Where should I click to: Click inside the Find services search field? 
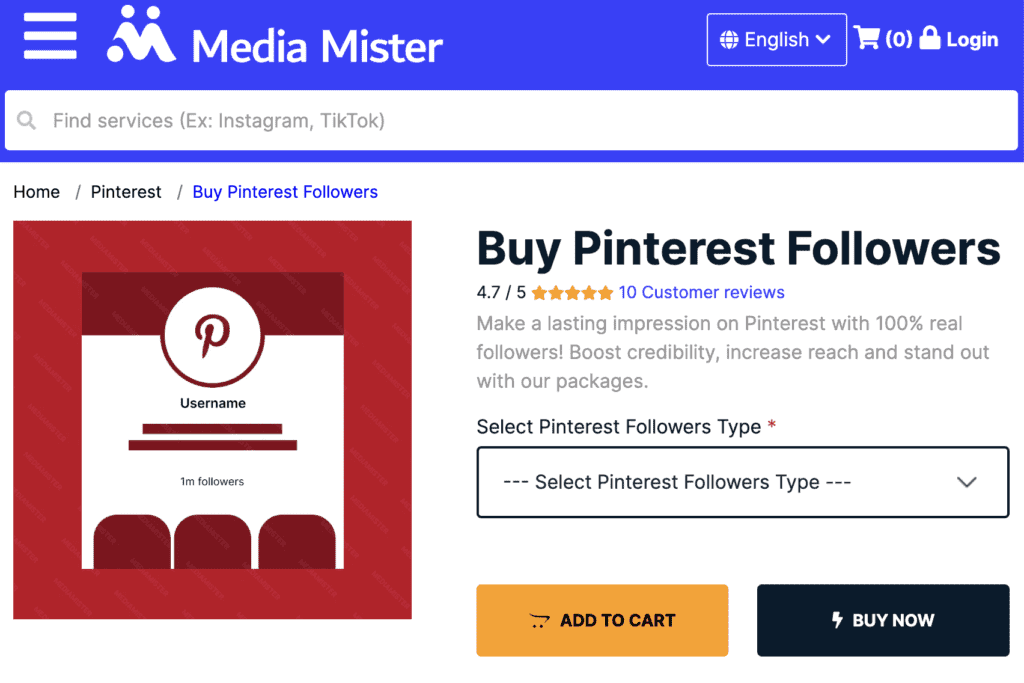tap(300, 120)
